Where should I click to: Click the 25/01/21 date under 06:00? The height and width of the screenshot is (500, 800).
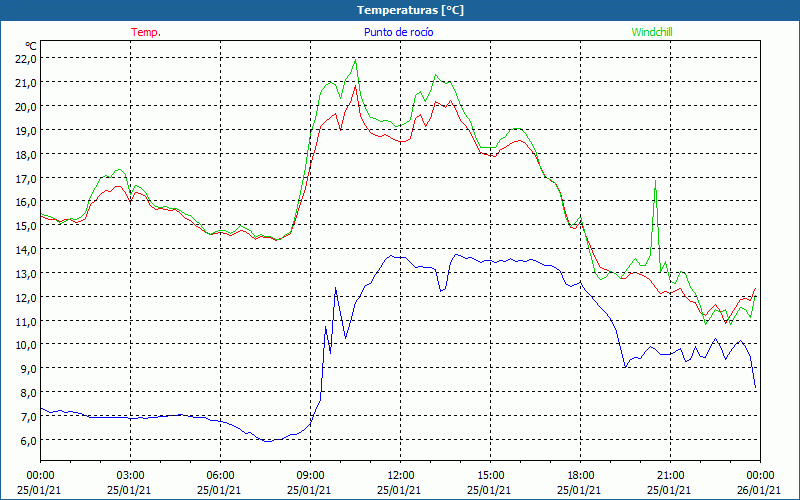[x=219, y=490]
